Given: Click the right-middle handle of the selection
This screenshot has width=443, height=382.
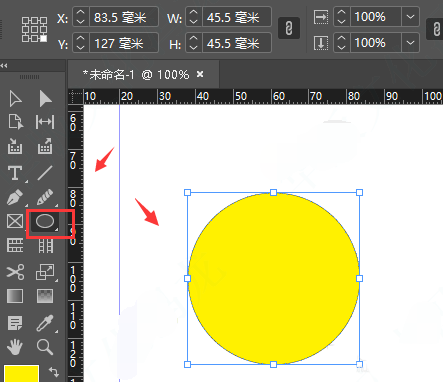Looking at the screenshot, I should (359, 278).
